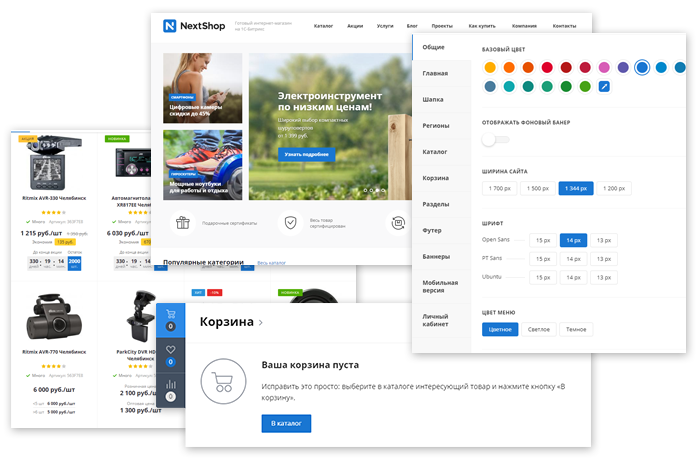Click the Узнать подробнее banner button
This screenshot has width=699, height=459.
(x=307, y=155)
